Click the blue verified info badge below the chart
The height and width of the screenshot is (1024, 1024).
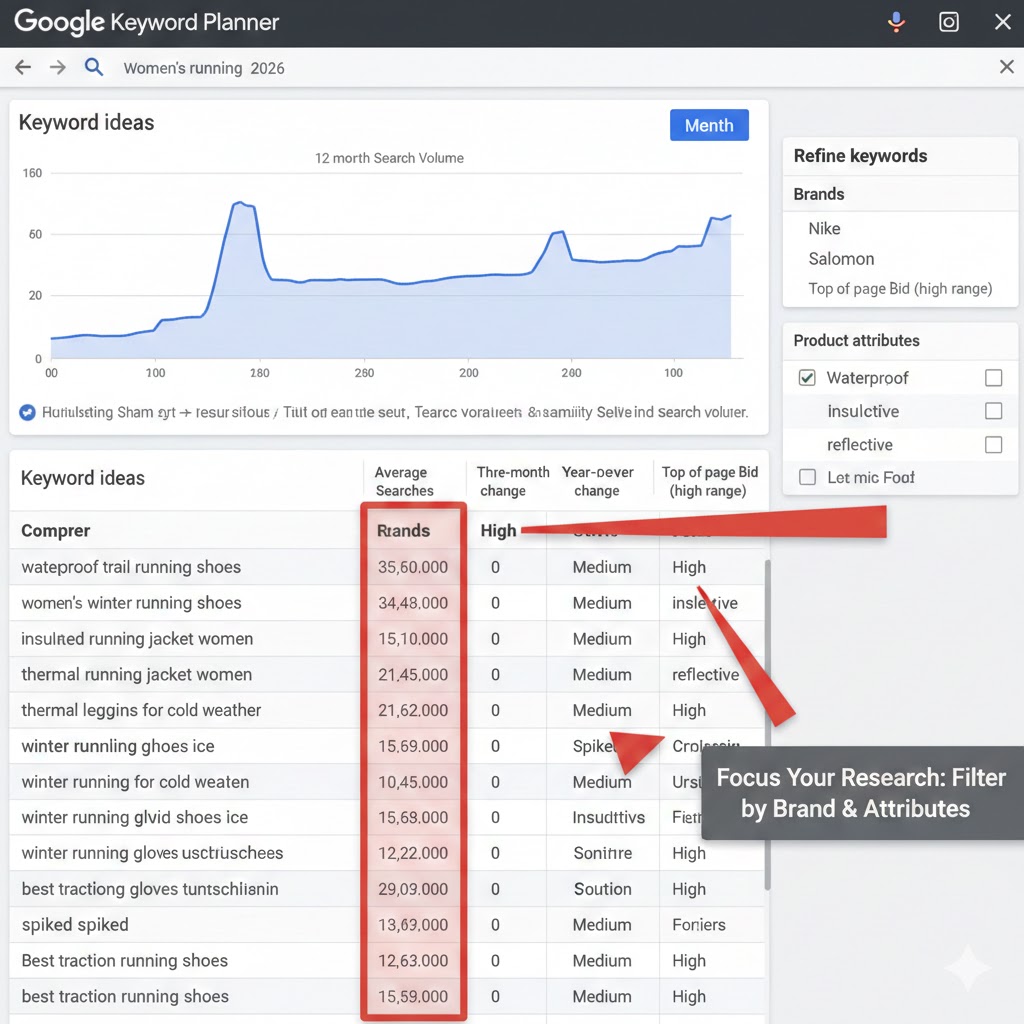(26, 412)
